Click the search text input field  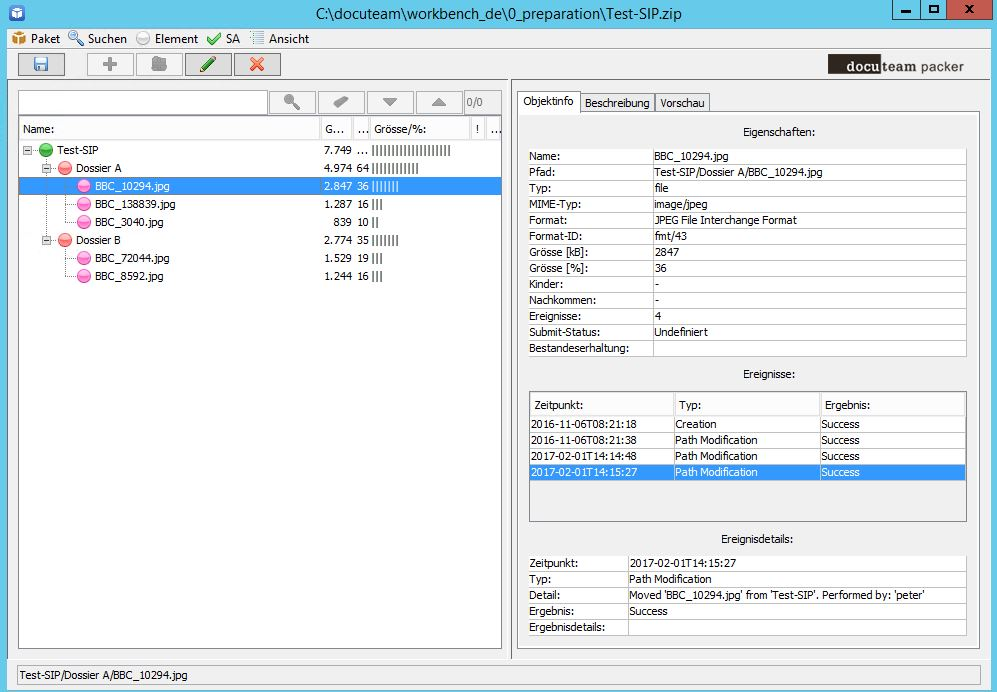click(142, 102)
